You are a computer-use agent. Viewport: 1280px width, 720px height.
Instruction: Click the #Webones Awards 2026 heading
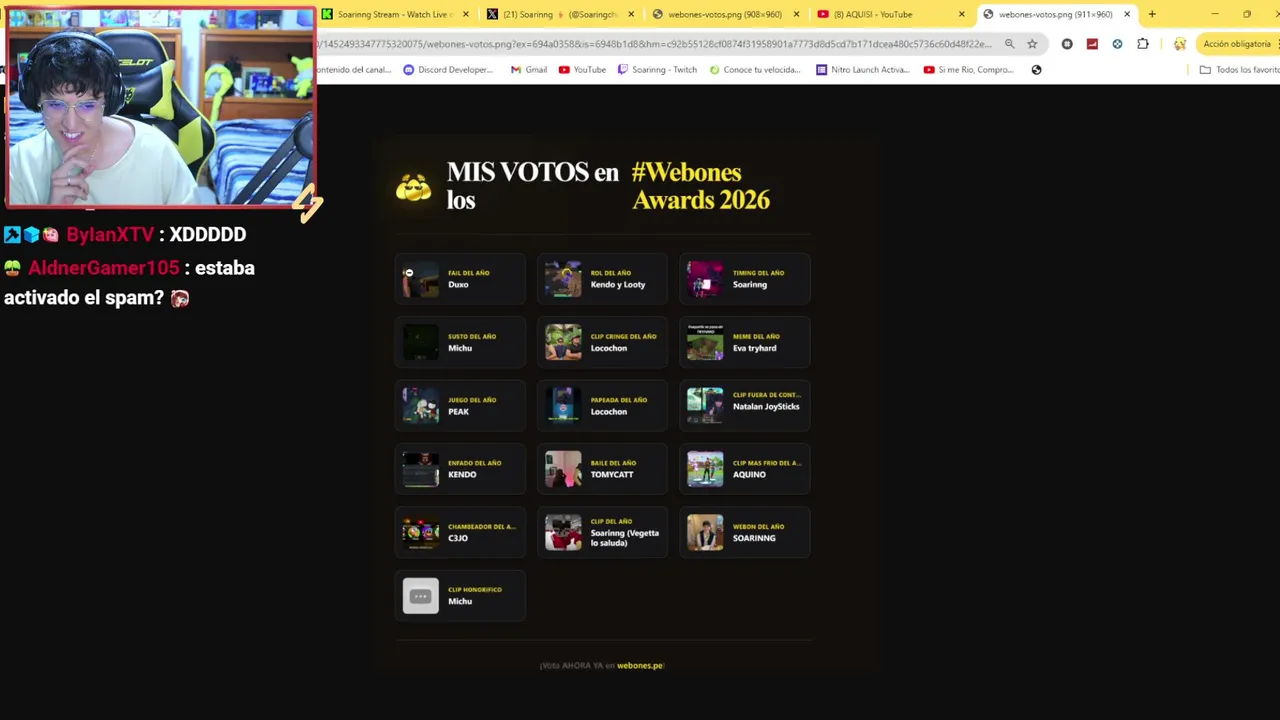point(701,186)
